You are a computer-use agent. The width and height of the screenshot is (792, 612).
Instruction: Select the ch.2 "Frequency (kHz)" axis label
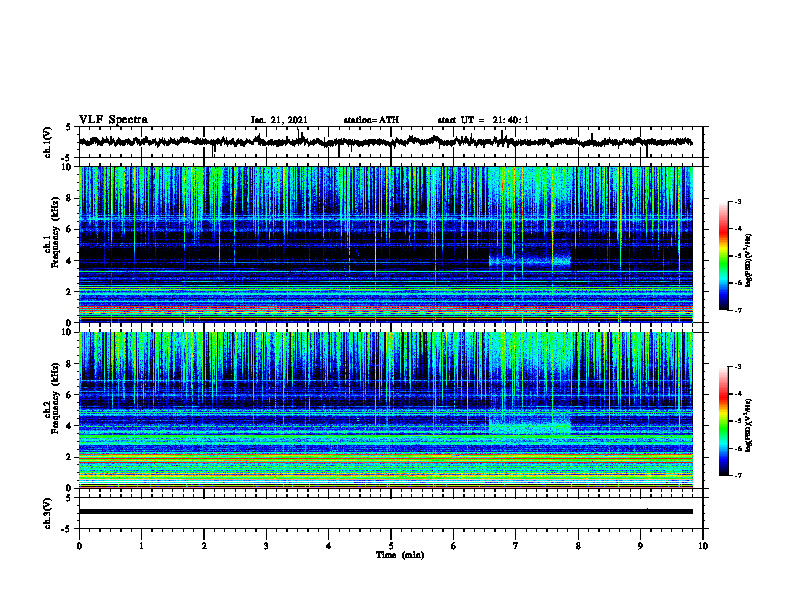pyautogui.click(x=54, y=398)
